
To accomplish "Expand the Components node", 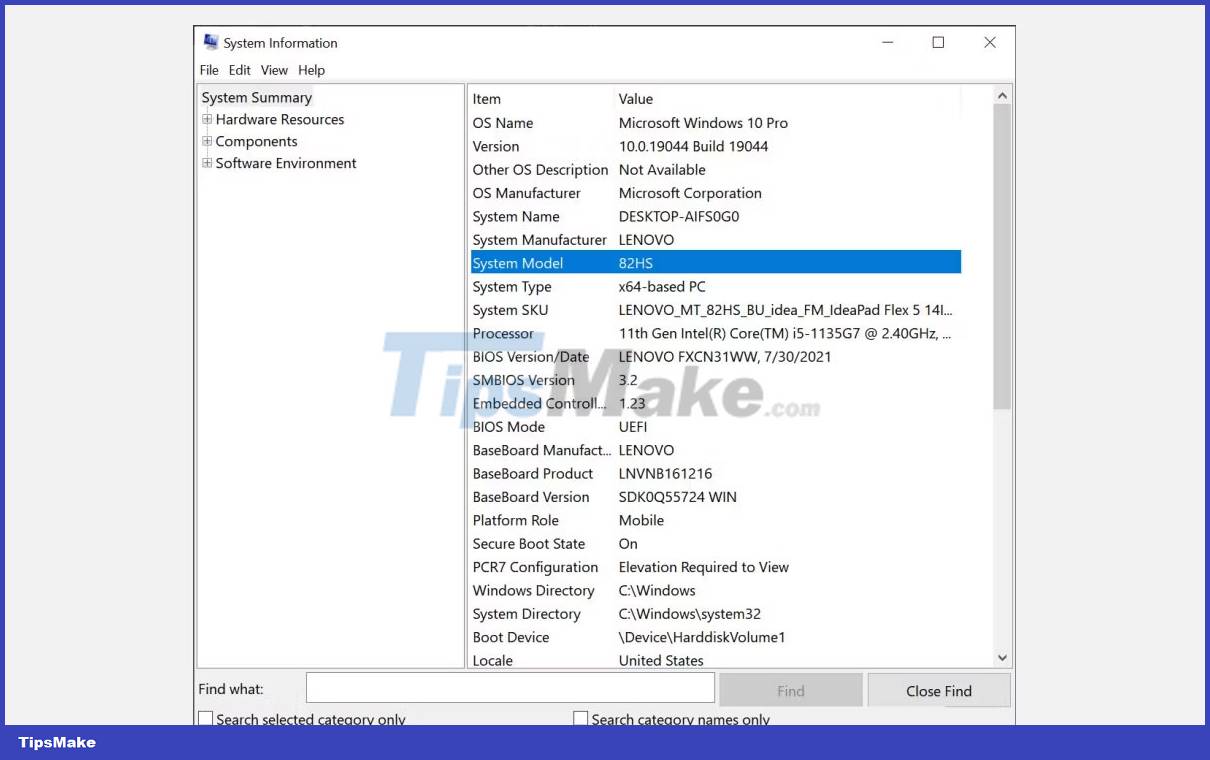I will [x=206, y=141].
